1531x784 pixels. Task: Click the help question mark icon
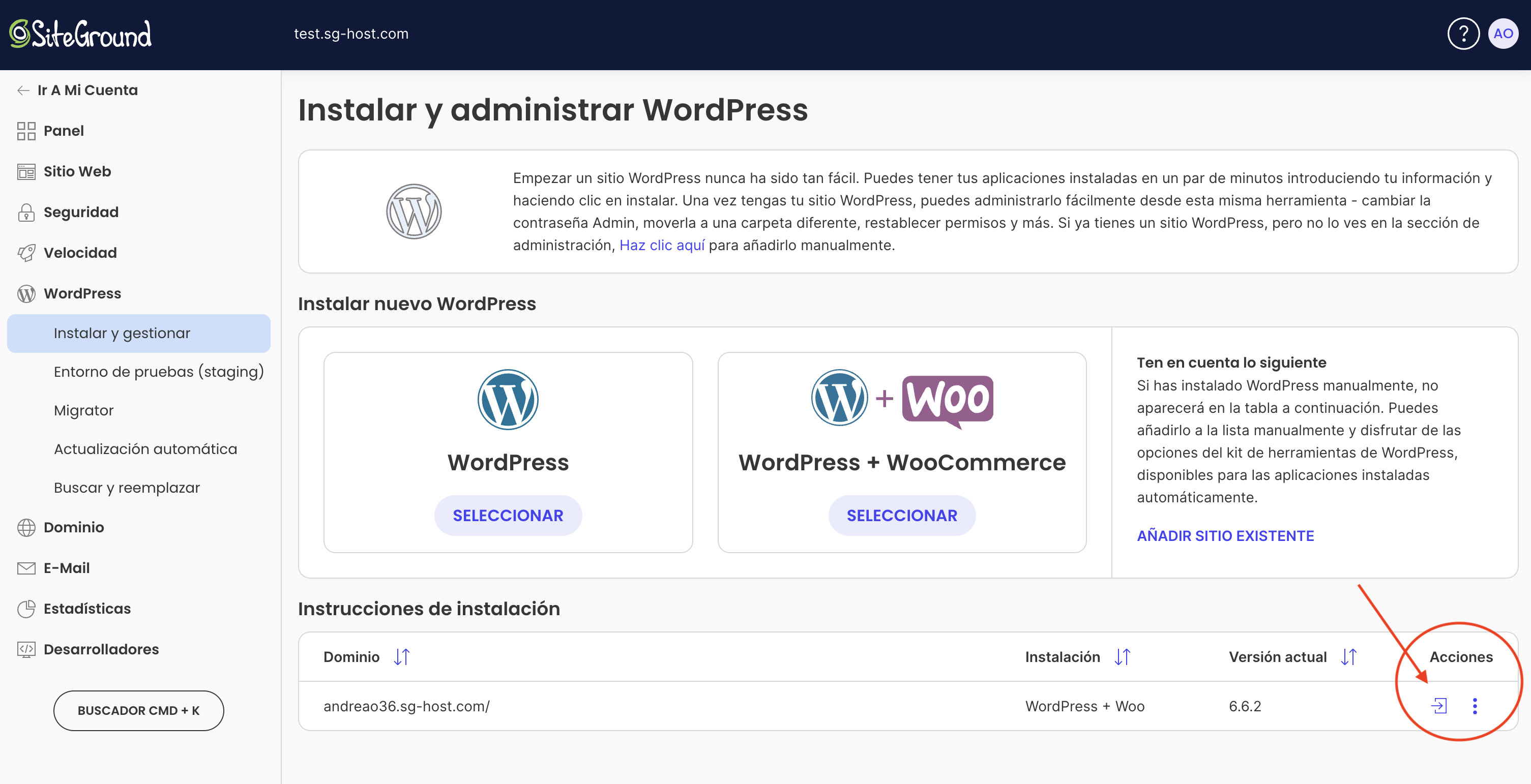[1463, 34]
